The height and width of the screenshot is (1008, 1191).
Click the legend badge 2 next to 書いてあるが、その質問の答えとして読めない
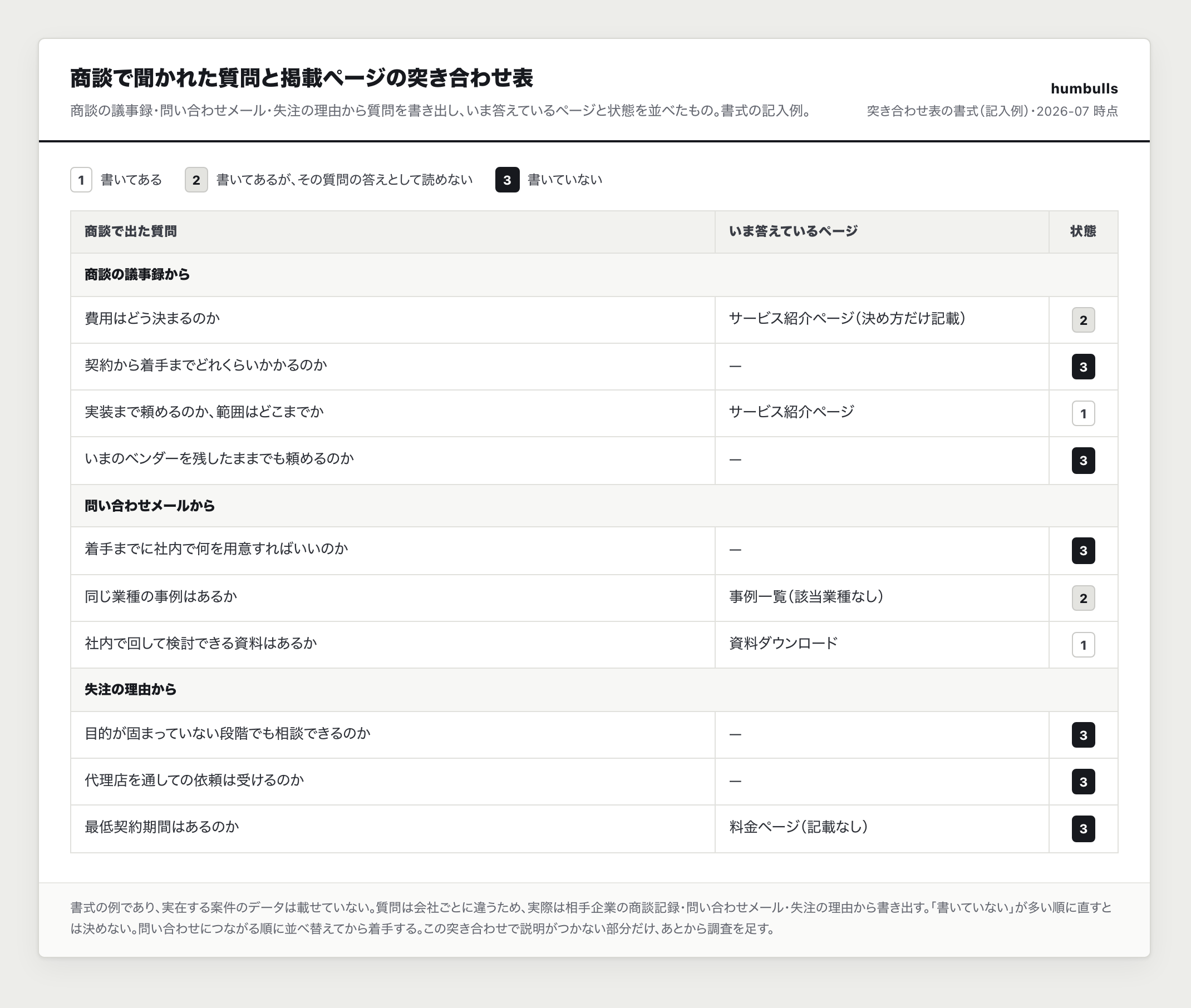tap(196, 180)
